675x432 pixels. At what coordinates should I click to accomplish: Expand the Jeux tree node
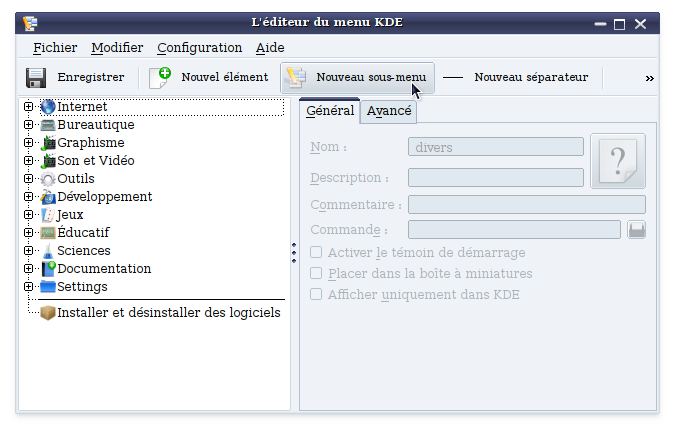coord(28,215)
